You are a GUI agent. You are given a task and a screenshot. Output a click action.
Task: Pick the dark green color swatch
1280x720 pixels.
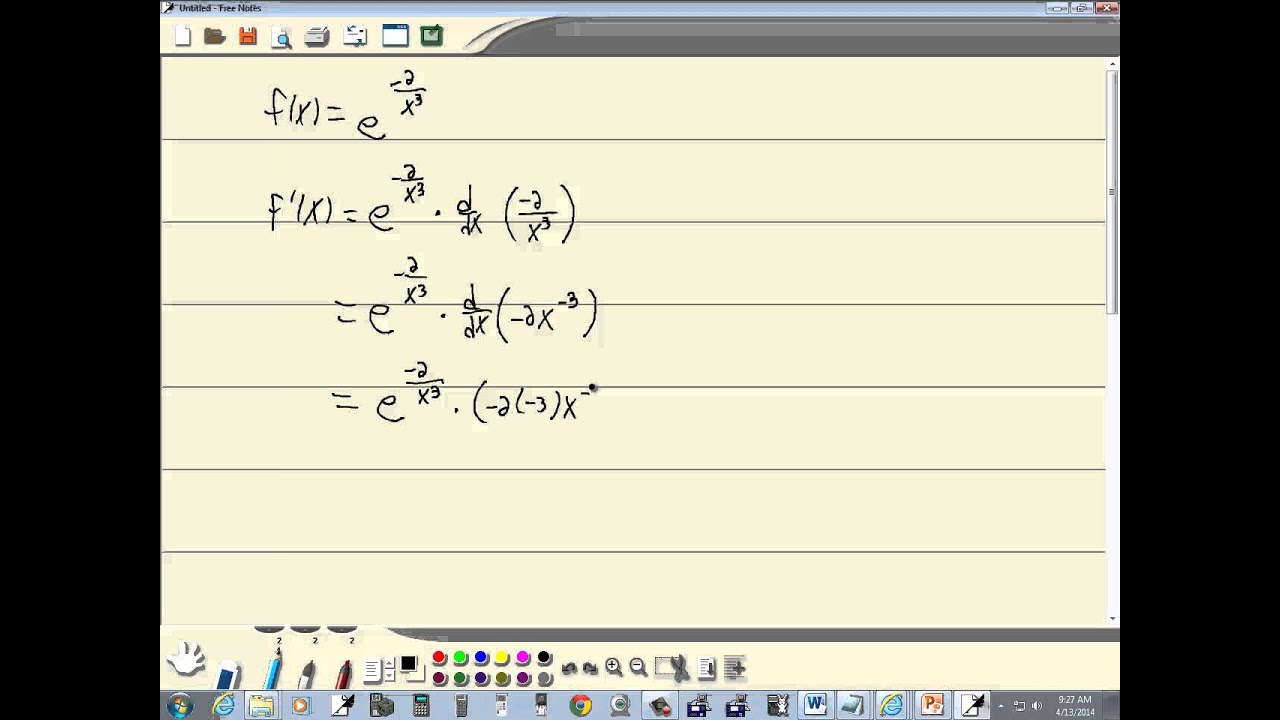[460, 678]
